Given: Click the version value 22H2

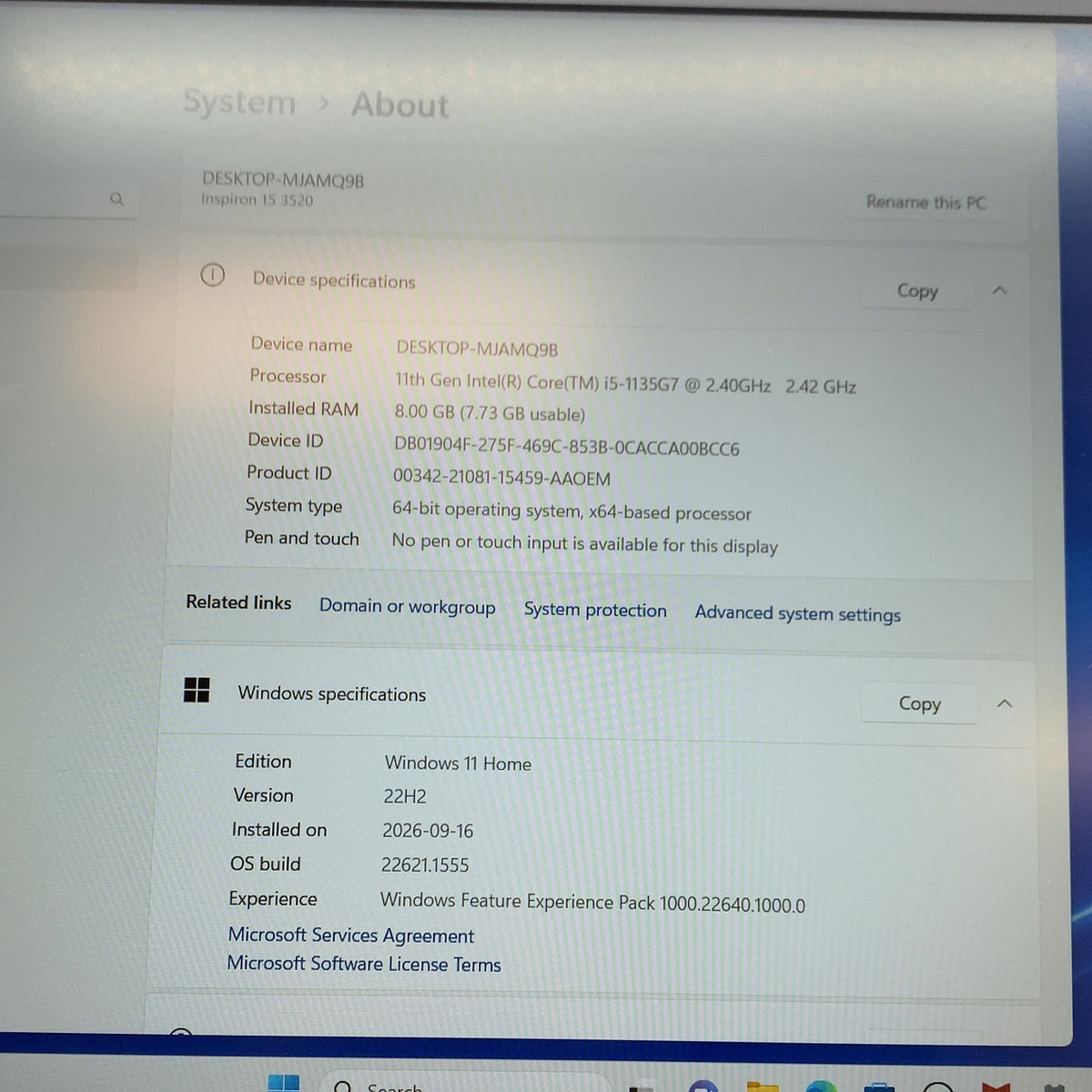Looking at the screenshot, I should pos(405,796).
